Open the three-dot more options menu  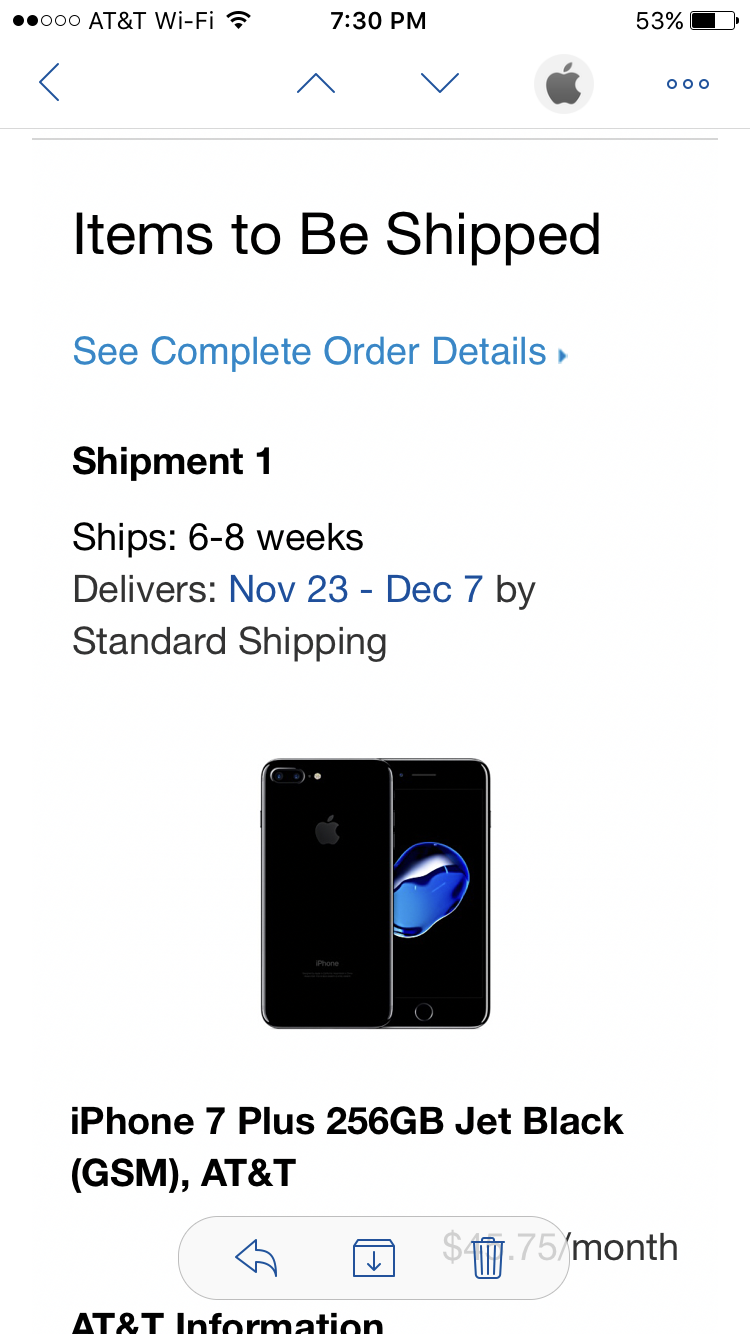pyautogui.click(x=688, y=84)
